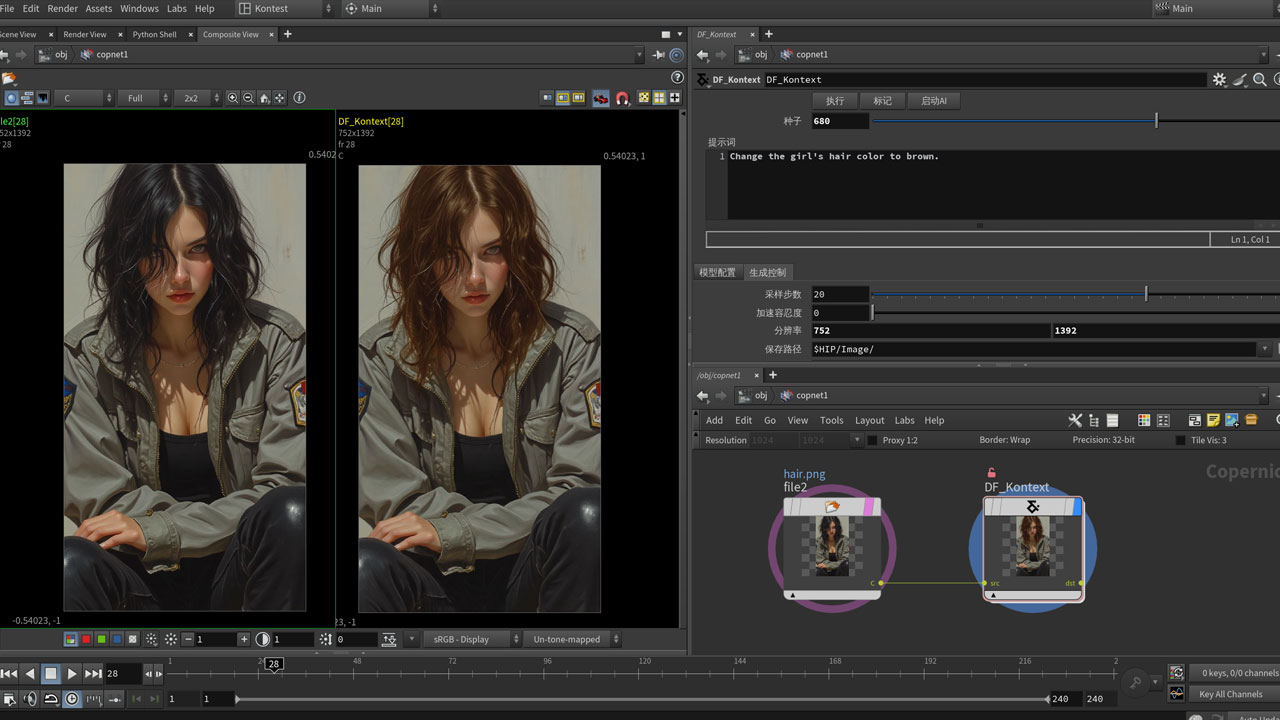Click the DF_Kontext node type icon in parameters
The image size is (1280, 720).
coord(703,79)
